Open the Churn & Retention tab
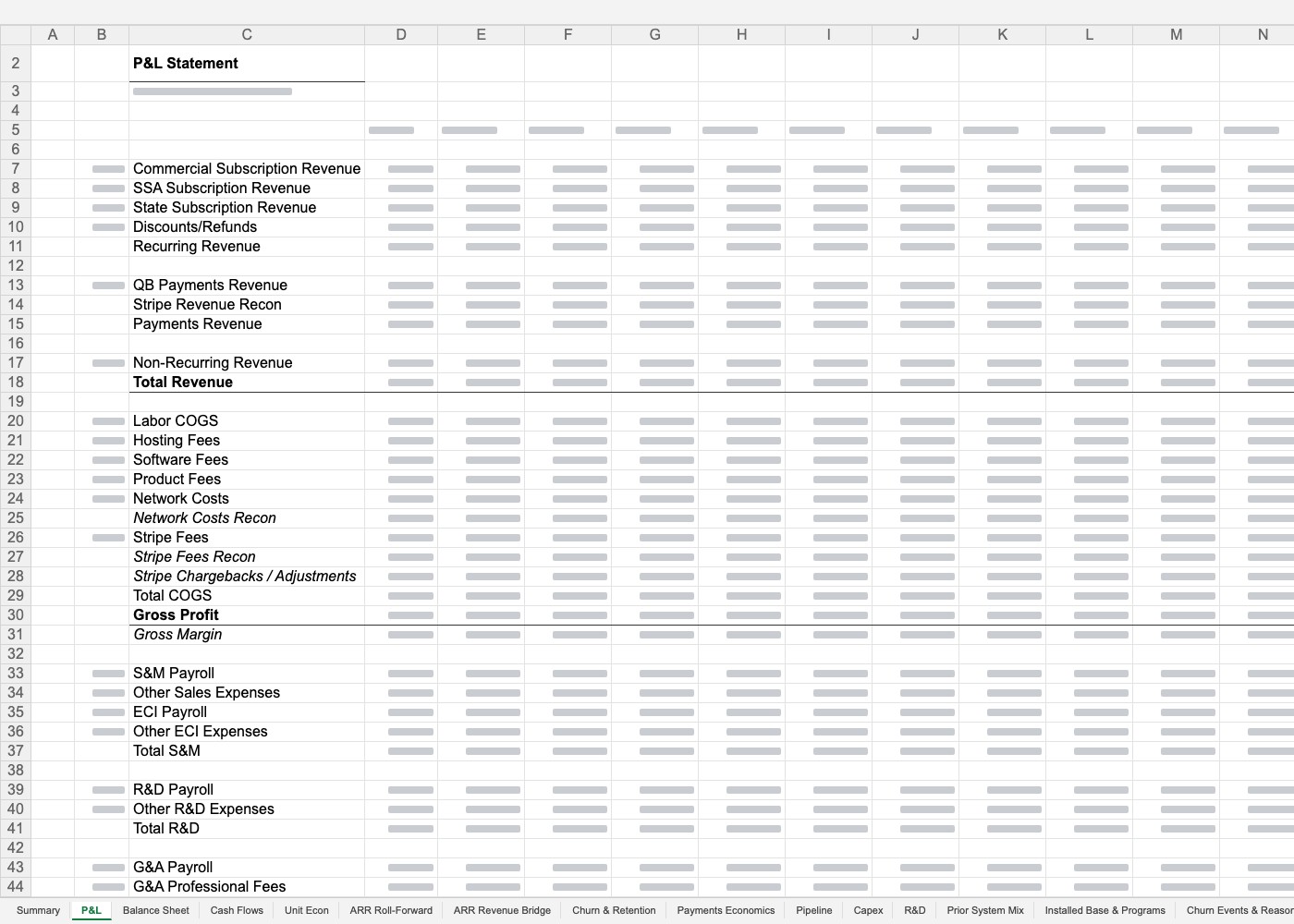 [x=614, y=910]
